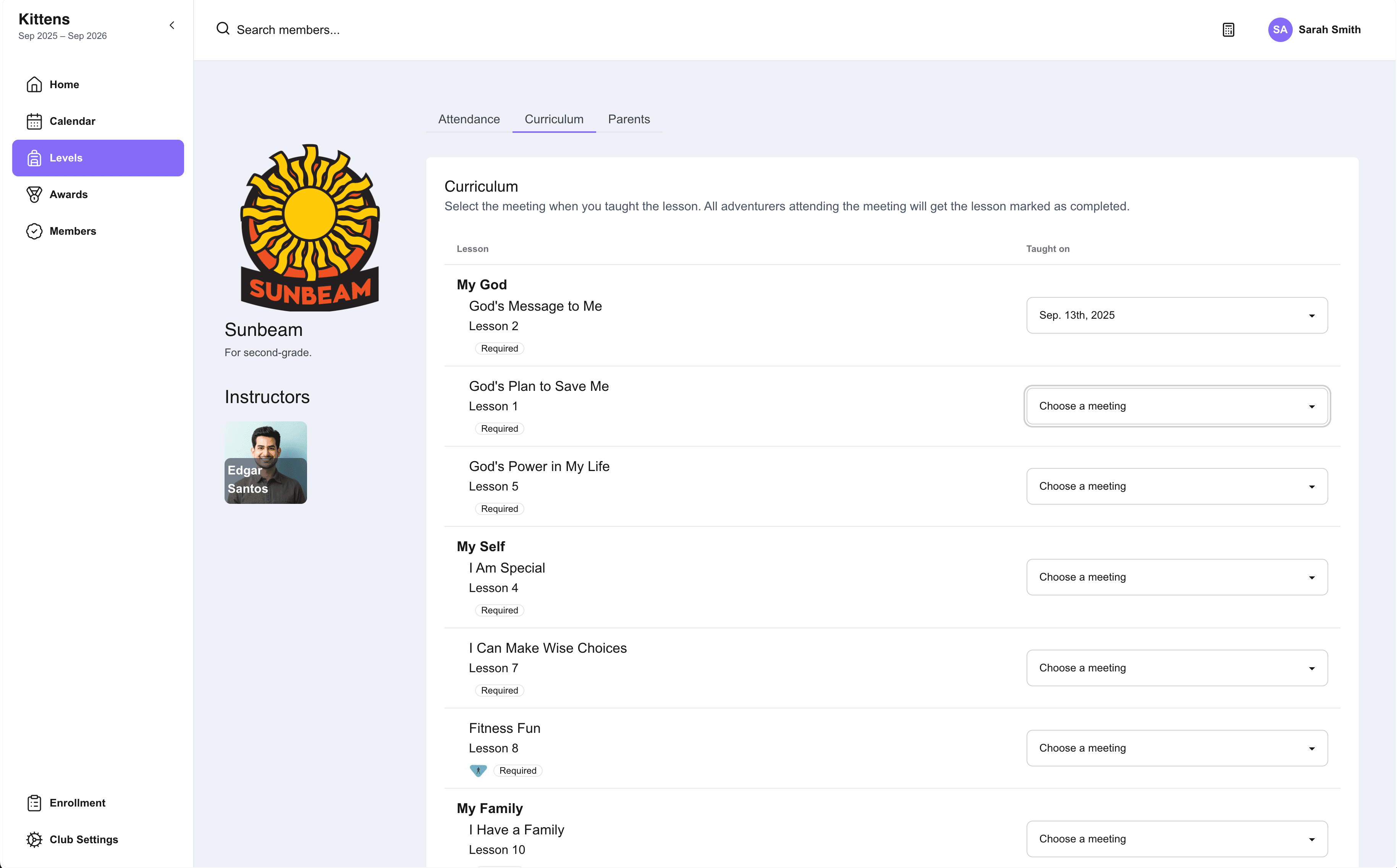Switch to the Attendance tab

[469, 119]
